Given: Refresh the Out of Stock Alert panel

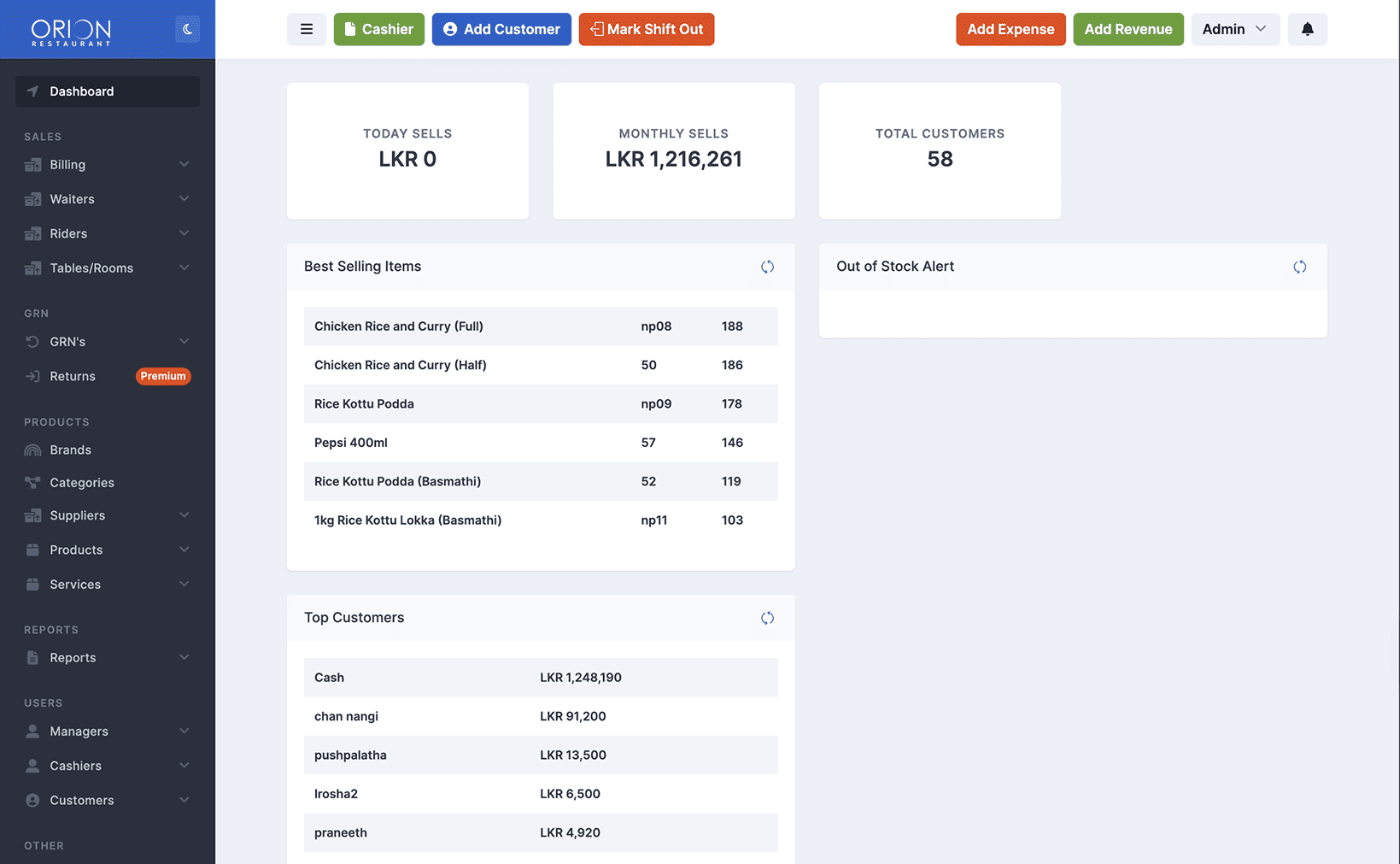Looking at the screenshot, I should [1299, 267].
